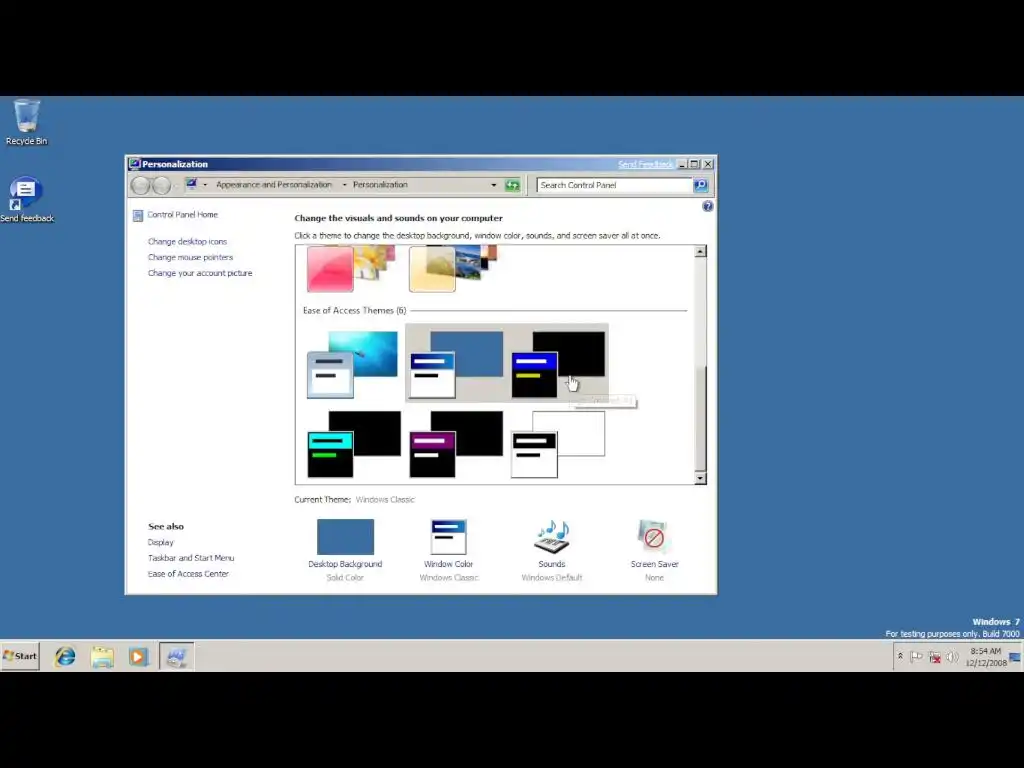Click Personalization breadcrumb segment

click(380, 185)
